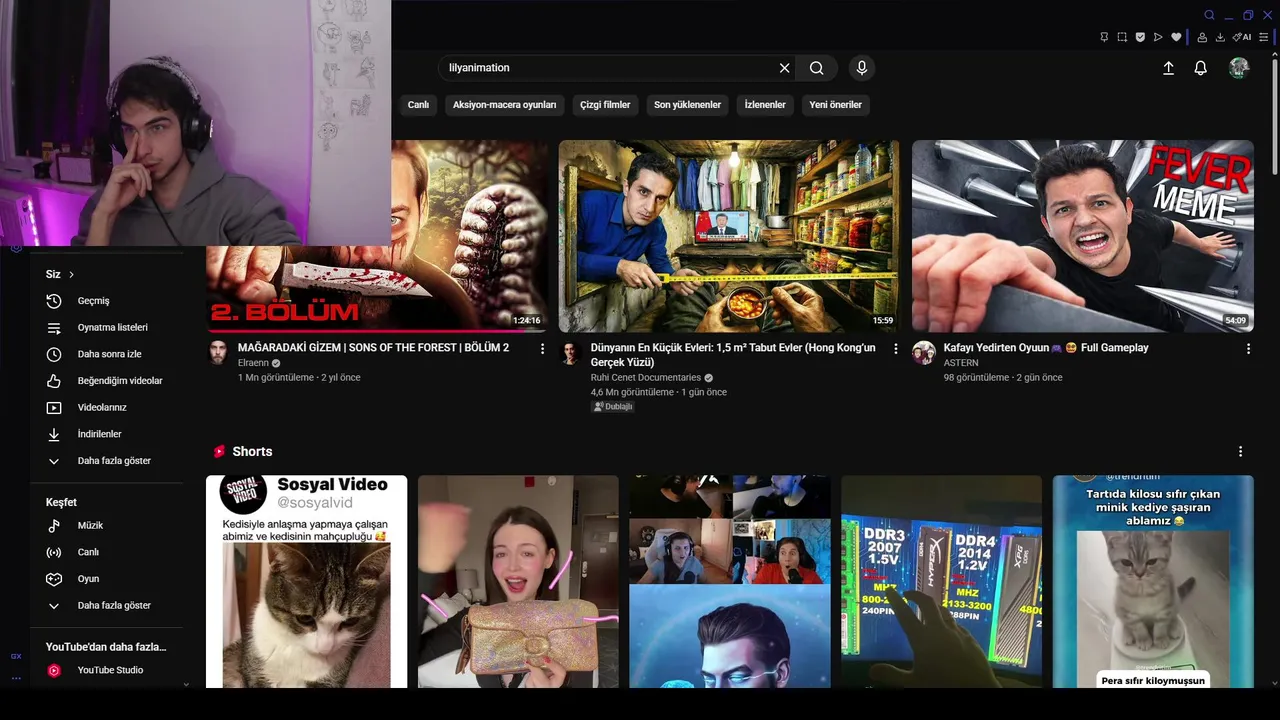This screenshot has height=720, width=1280.
Task: Take a snapshot with the browser snapshot icon
Action: 1122,37
